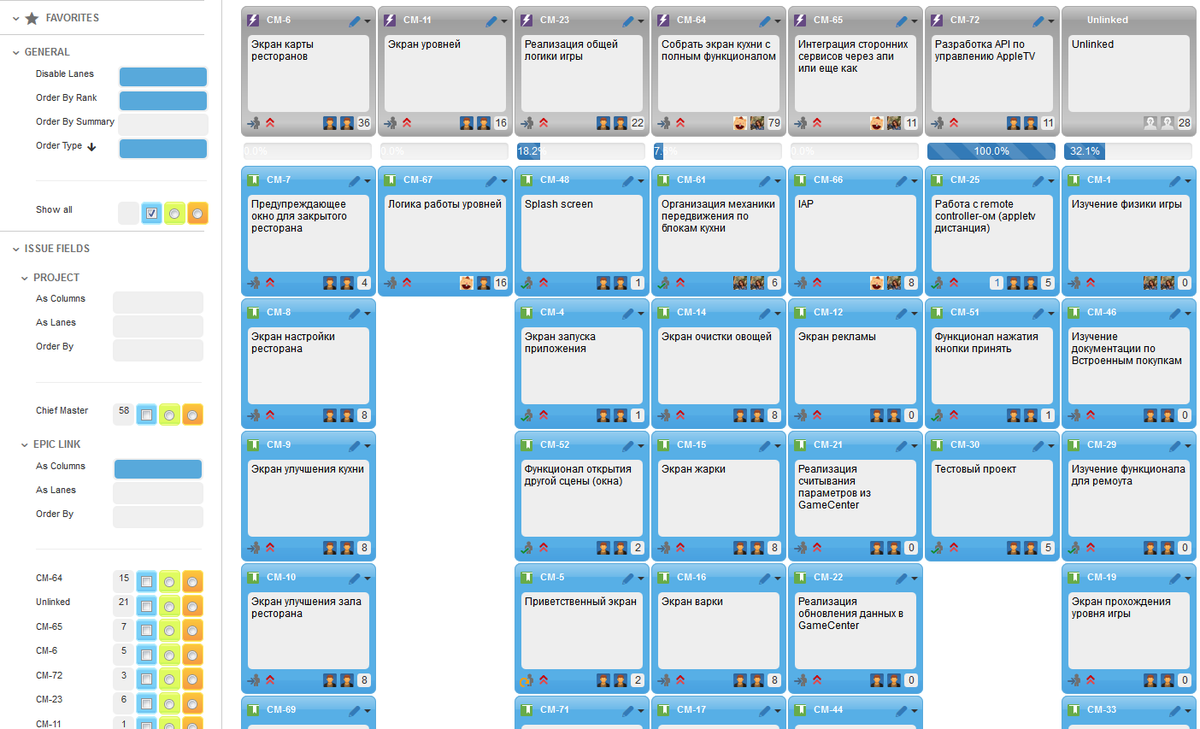Click the status icon on card CM-5
The image size is (1200, 729).
pos(527,681)
